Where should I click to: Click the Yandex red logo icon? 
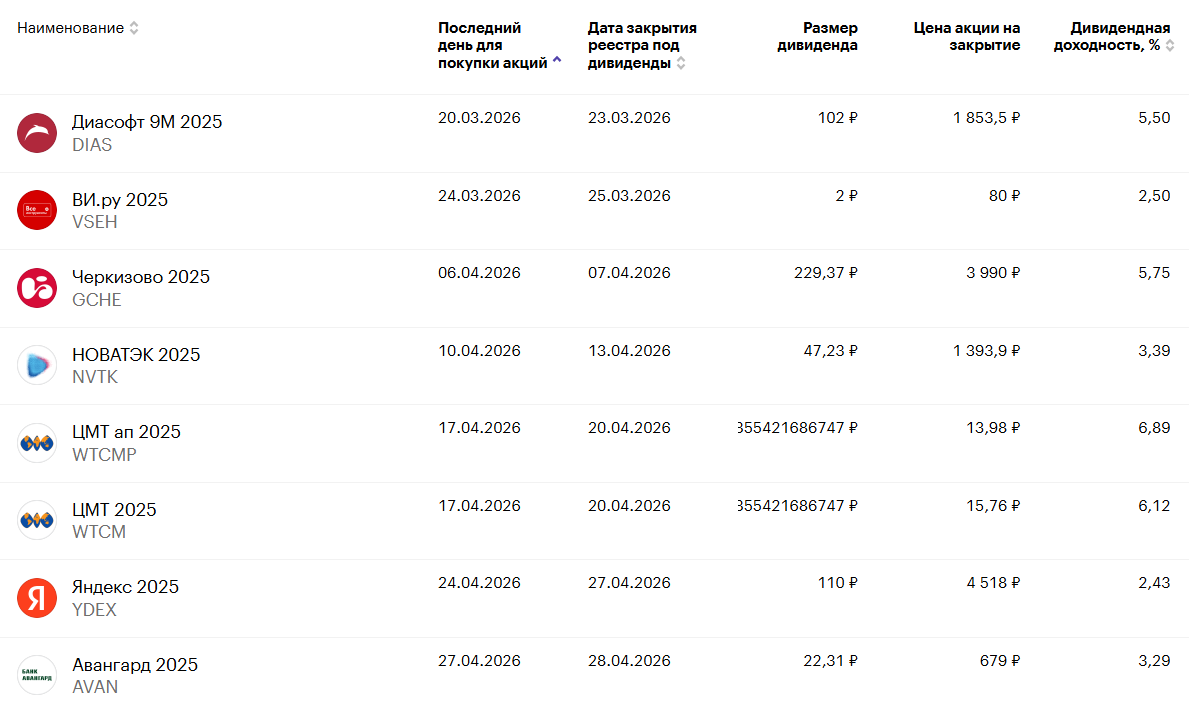click(37, 598)
